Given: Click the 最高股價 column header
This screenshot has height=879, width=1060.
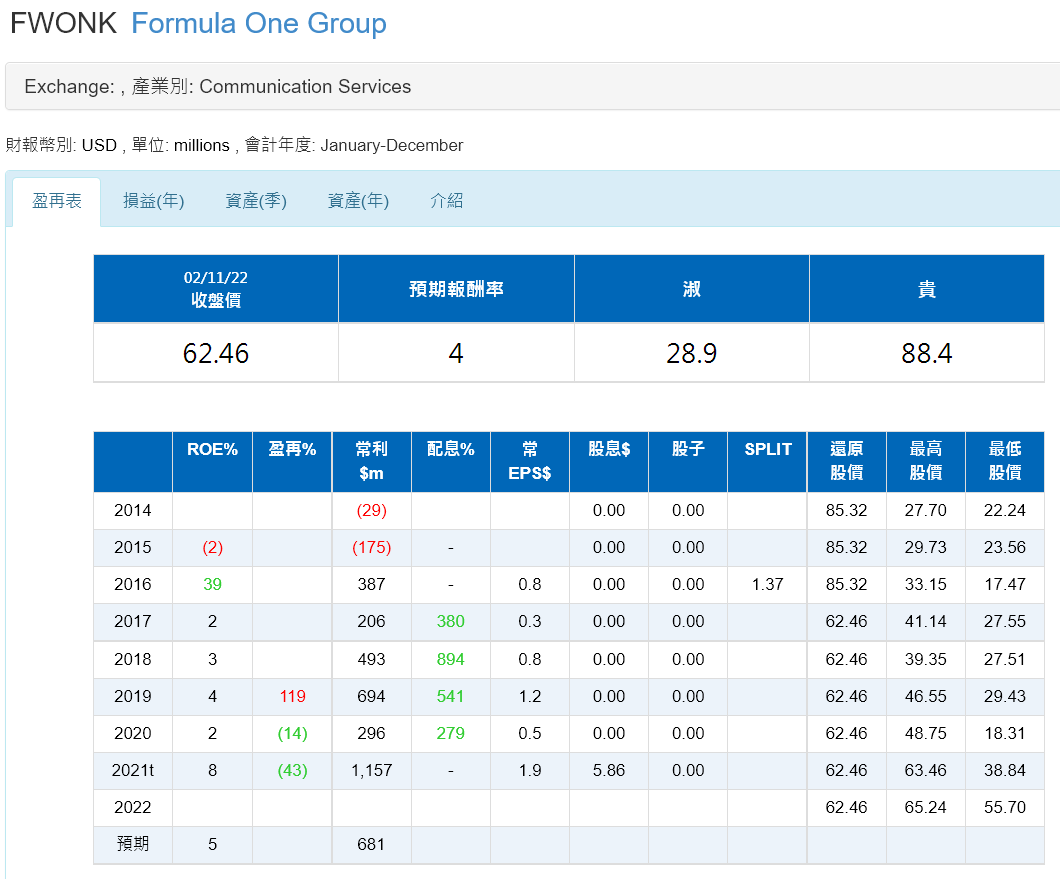Looking at the screenshot, I should 925,462.
